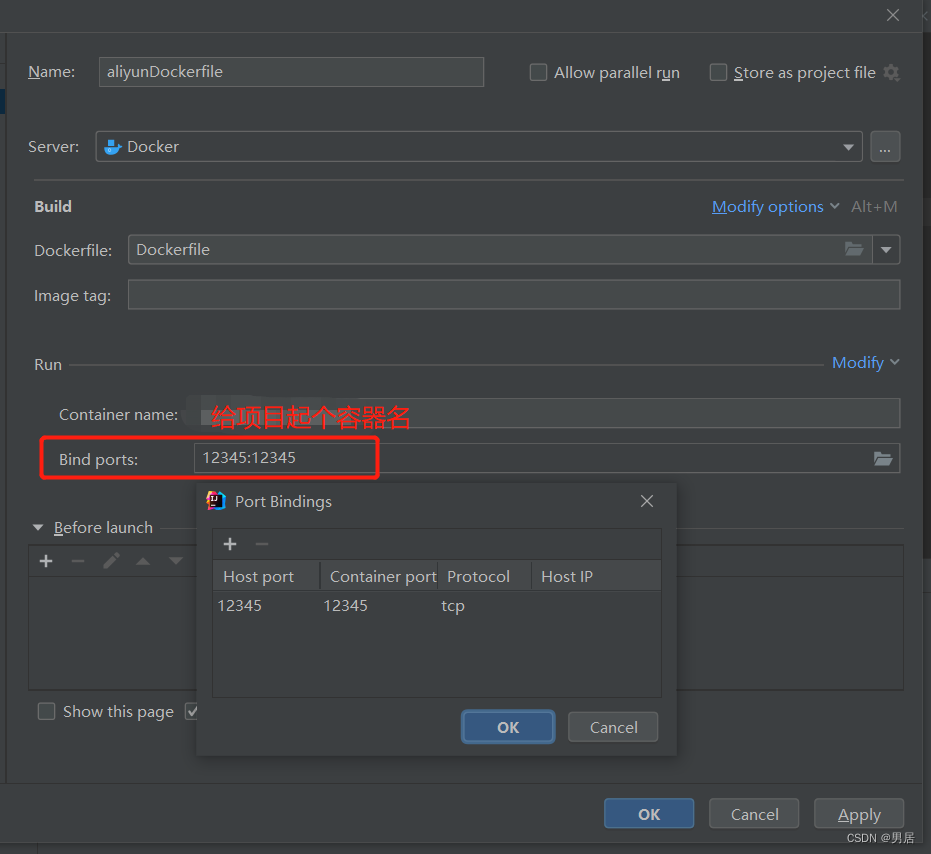
Task: Click the Protocol column header
Action: click(484, 577)
